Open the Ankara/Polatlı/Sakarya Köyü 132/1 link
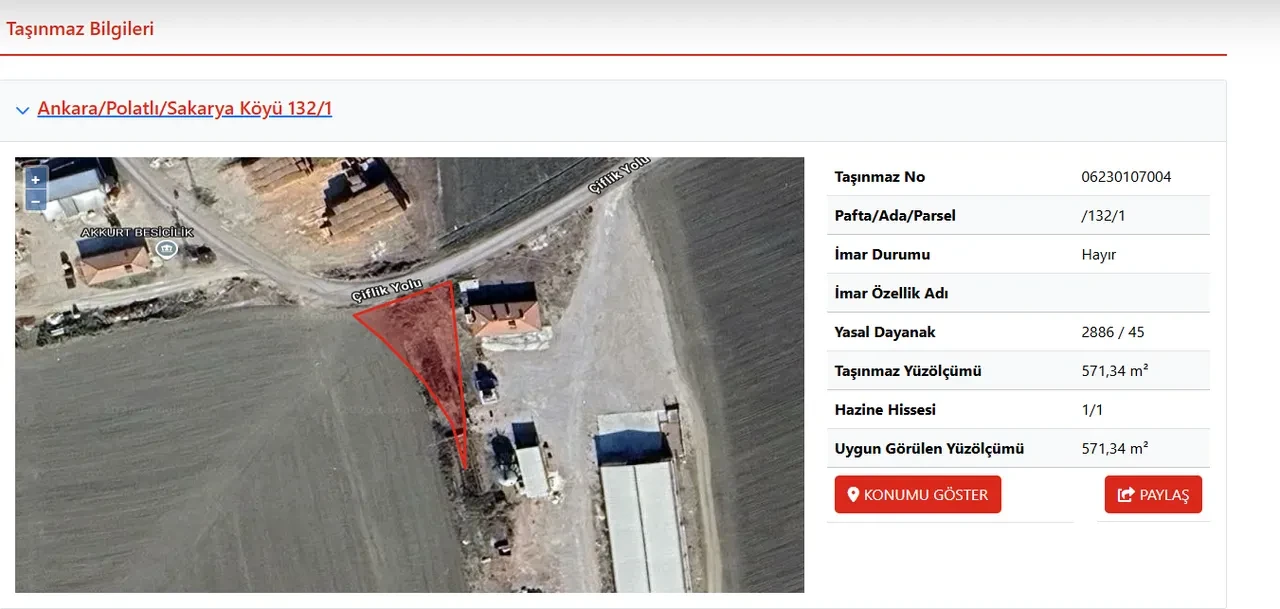This screenshot has height=609, width=1280. pos(184,108)
